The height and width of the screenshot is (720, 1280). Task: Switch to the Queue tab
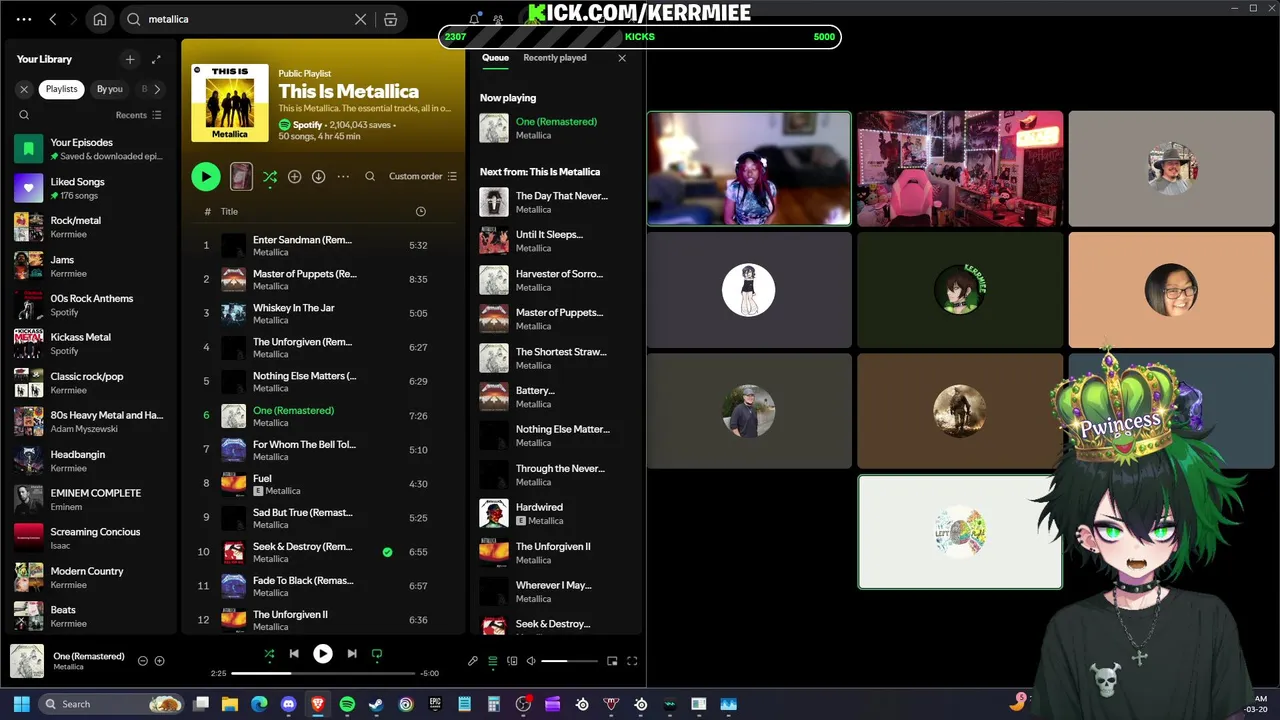[x=495, y=58]
